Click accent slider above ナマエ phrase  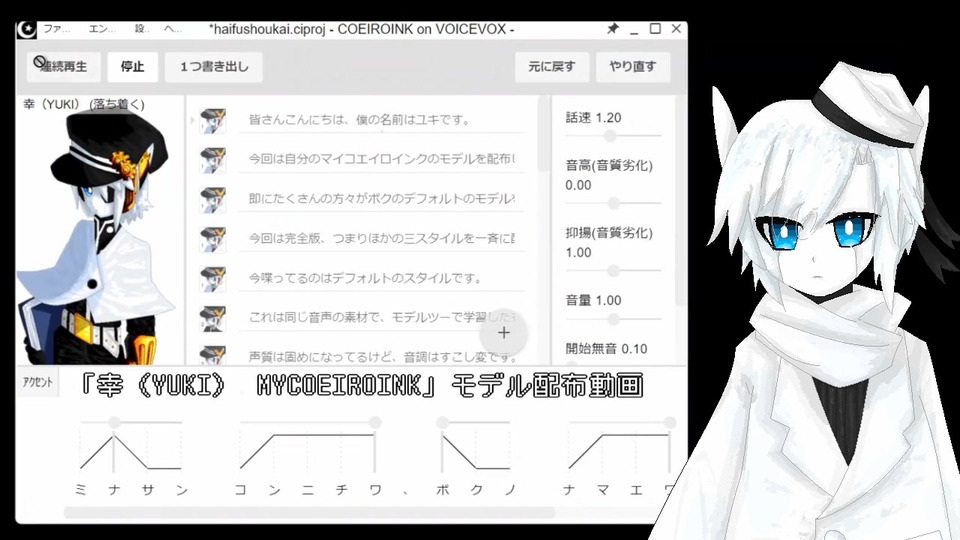pyautogui.click(x=620, y=422)
